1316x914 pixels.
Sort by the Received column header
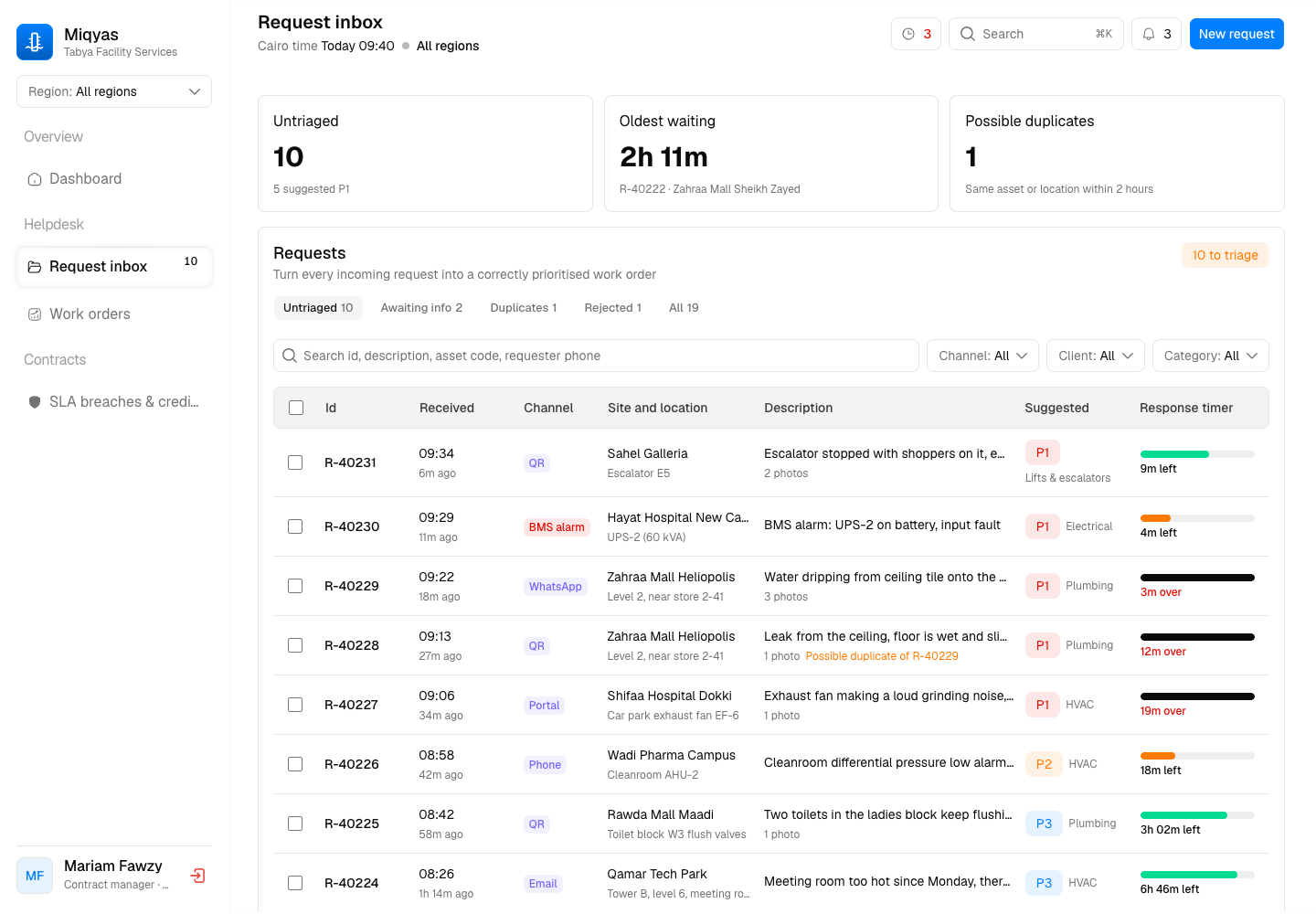447,408
